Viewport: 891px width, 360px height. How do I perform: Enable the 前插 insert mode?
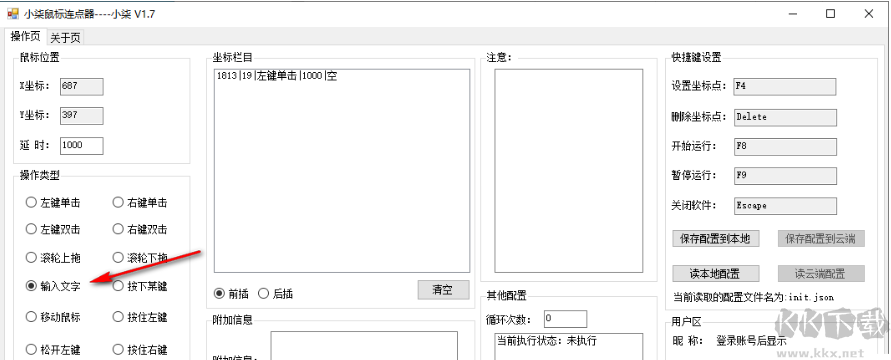click(231, 294)
